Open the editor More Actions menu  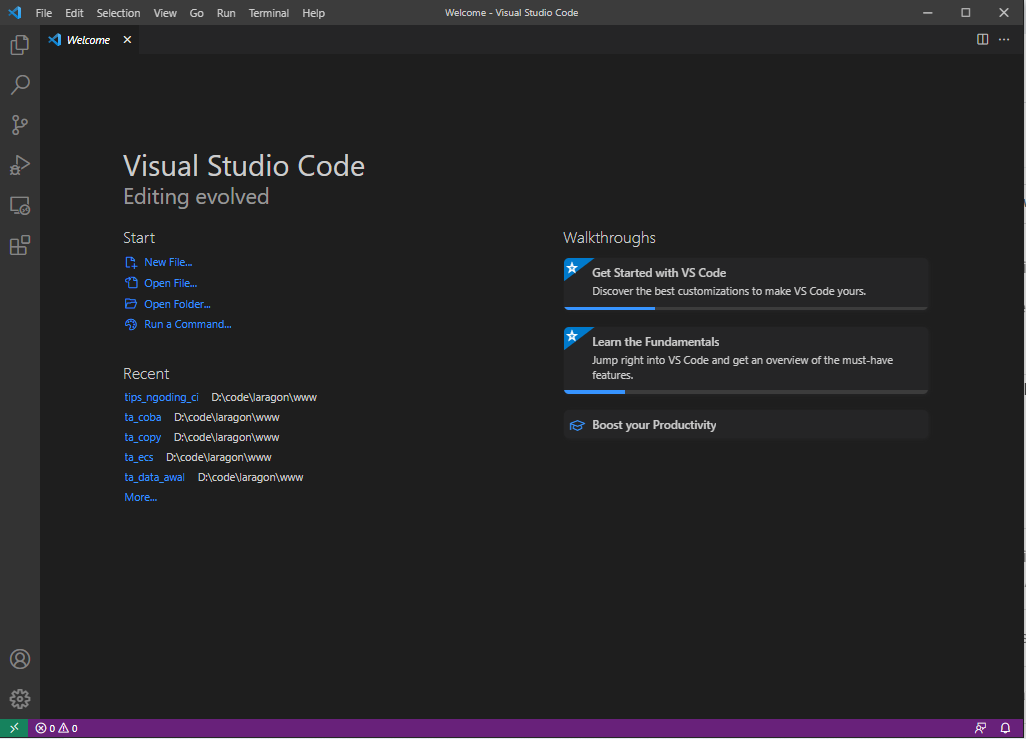coord(1004,39)
